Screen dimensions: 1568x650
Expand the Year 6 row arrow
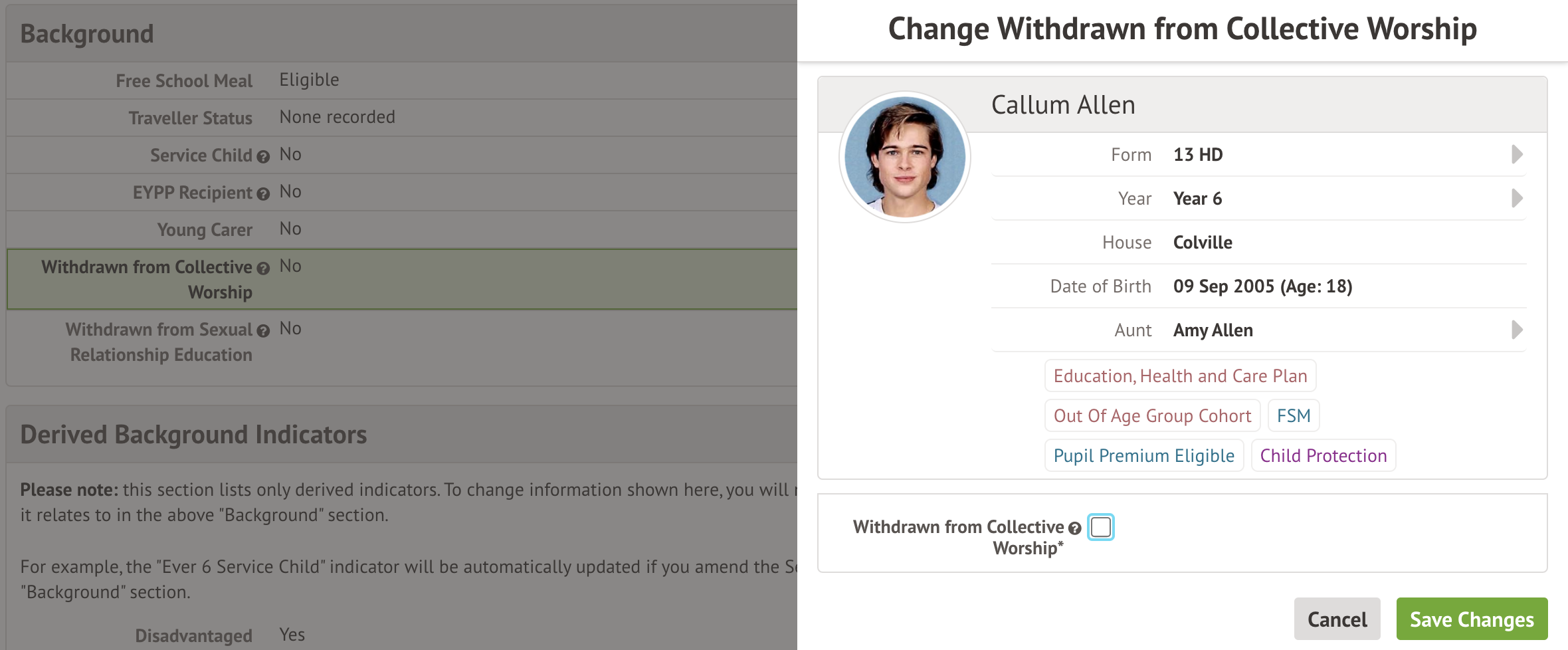coord(1517,198)
